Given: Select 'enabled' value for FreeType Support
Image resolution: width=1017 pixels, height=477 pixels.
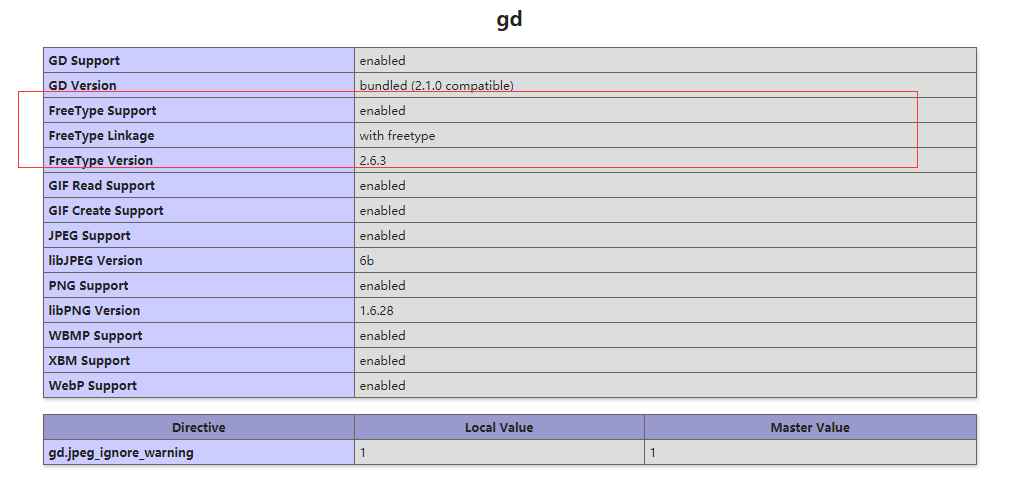Looking at the screenshot, I should (382, 111).
